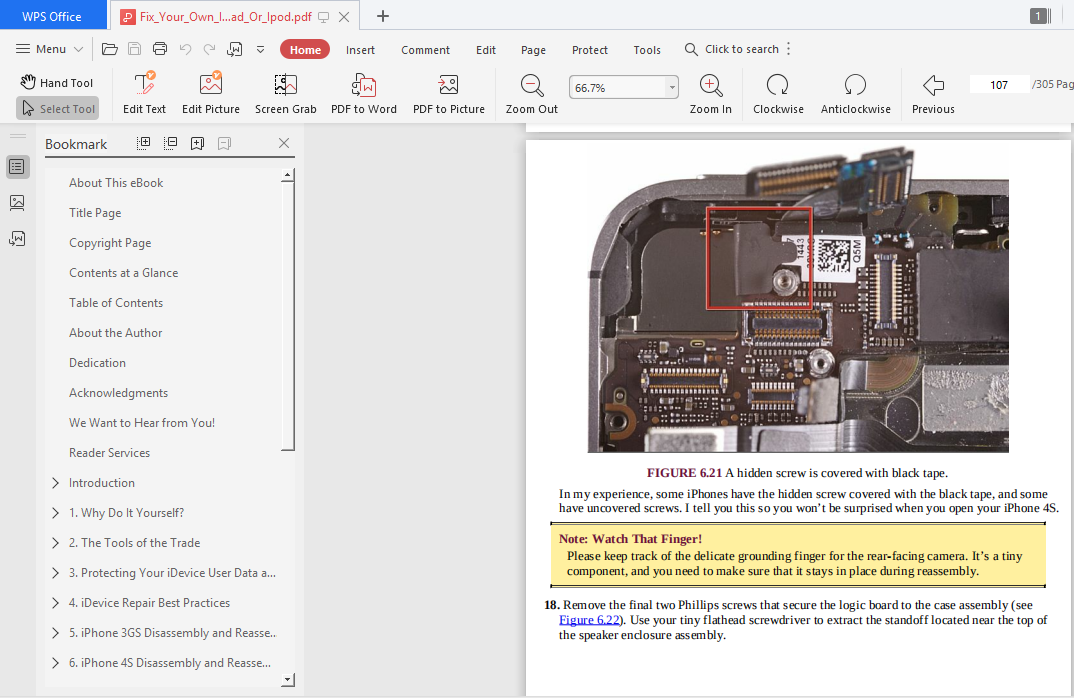Open the quick access toolbar customize arrow
Viewport: 1074px width, 698px height.
coord(260,49)
